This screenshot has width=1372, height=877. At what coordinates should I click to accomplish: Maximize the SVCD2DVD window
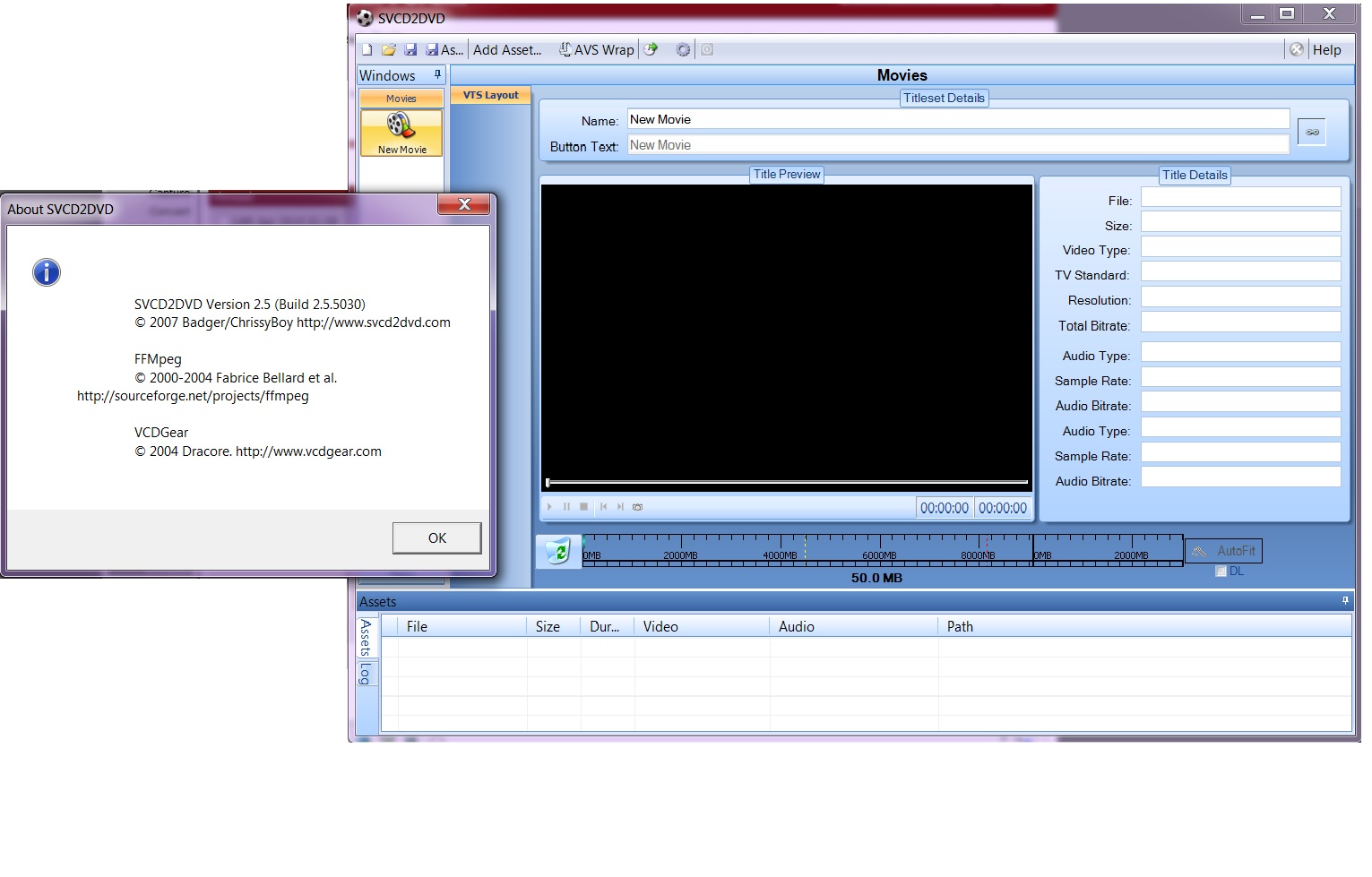pyautogui.click(x=1287, y=13)
